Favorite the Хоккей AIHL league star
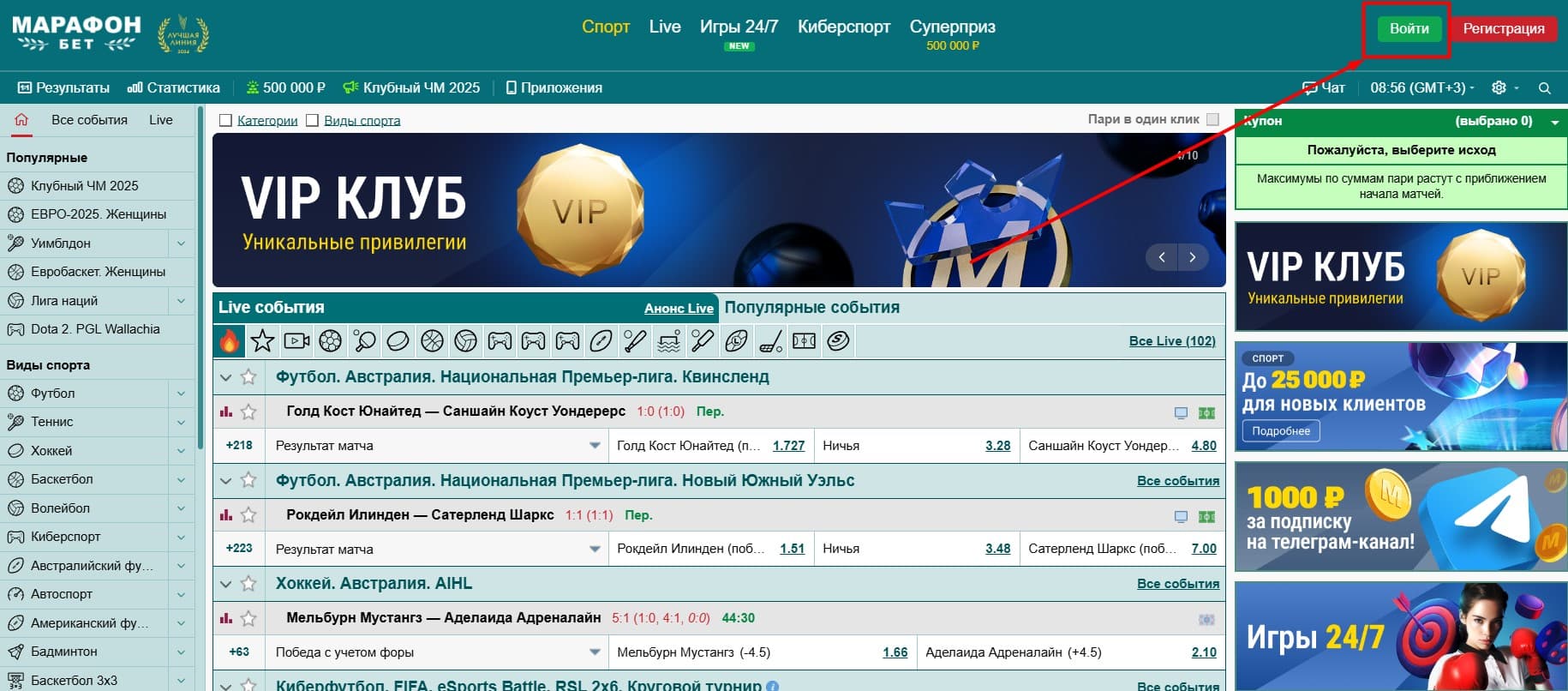Screen dimensions: 1568x691 coord(248,584)
